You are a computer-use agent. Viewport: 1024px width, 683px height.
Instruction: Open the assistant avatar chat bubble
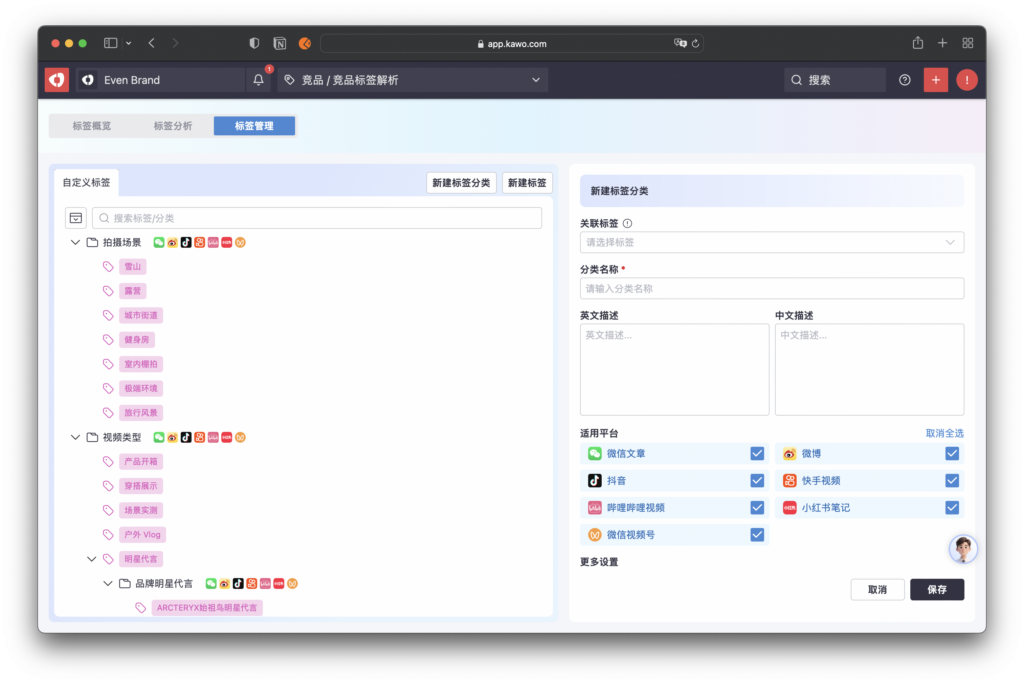(962, 548)
